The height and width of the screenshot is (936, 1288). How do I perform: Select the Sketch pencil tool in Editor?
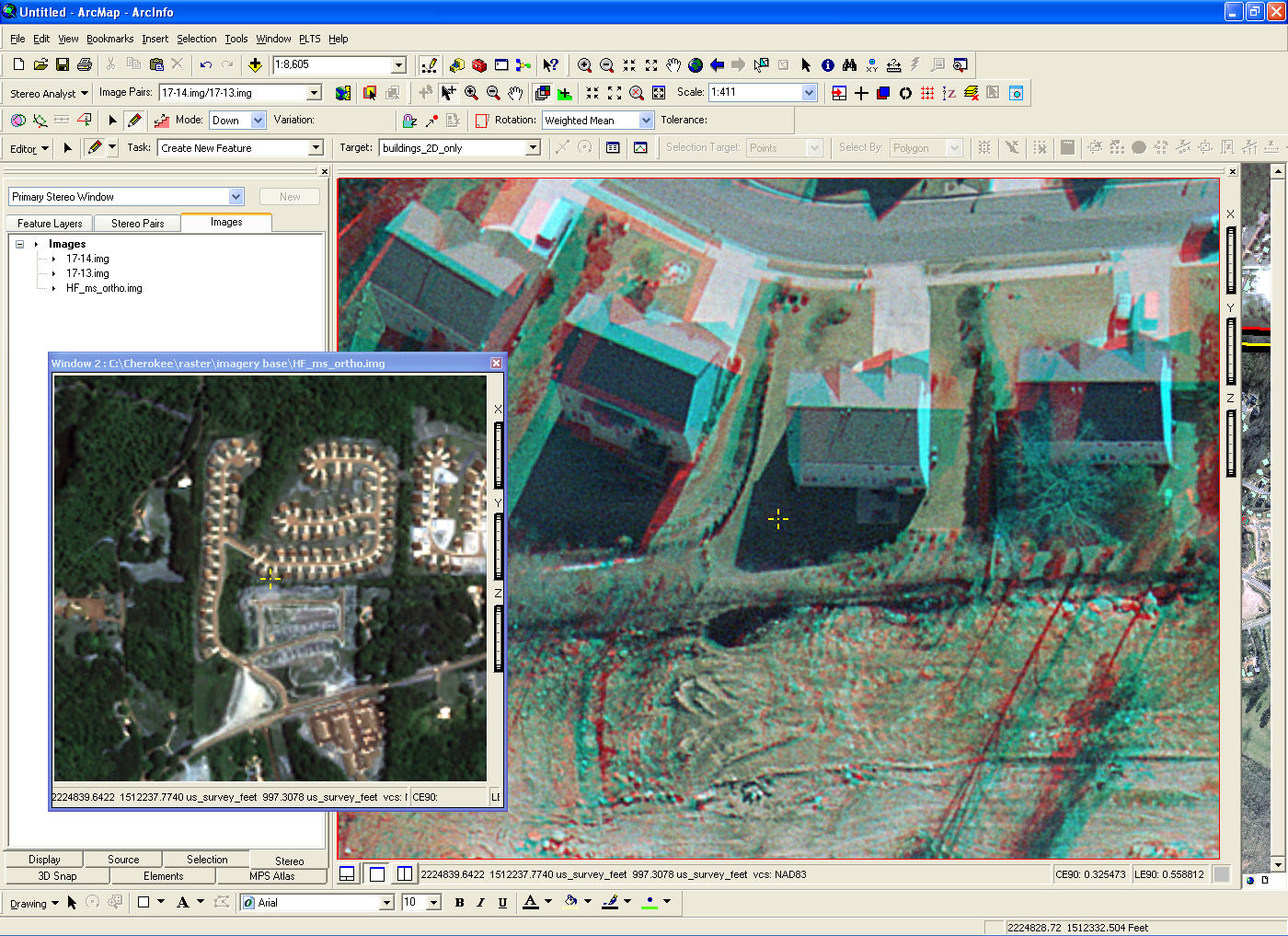pos(95,147)
